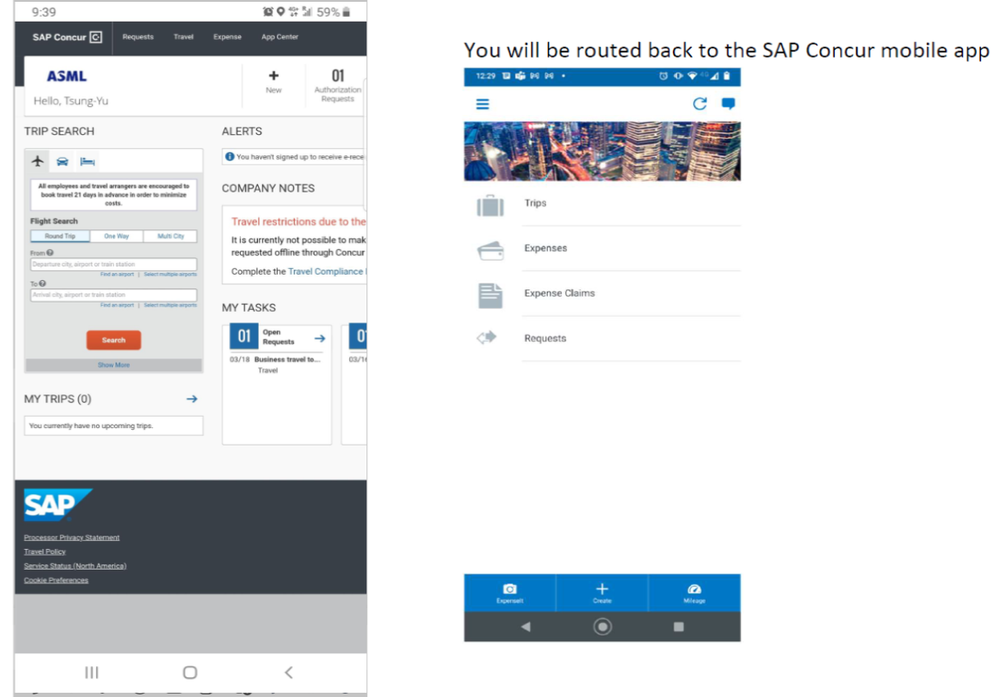Switch to the car rental search icon
999x697 pixels.
pos(63,161)
